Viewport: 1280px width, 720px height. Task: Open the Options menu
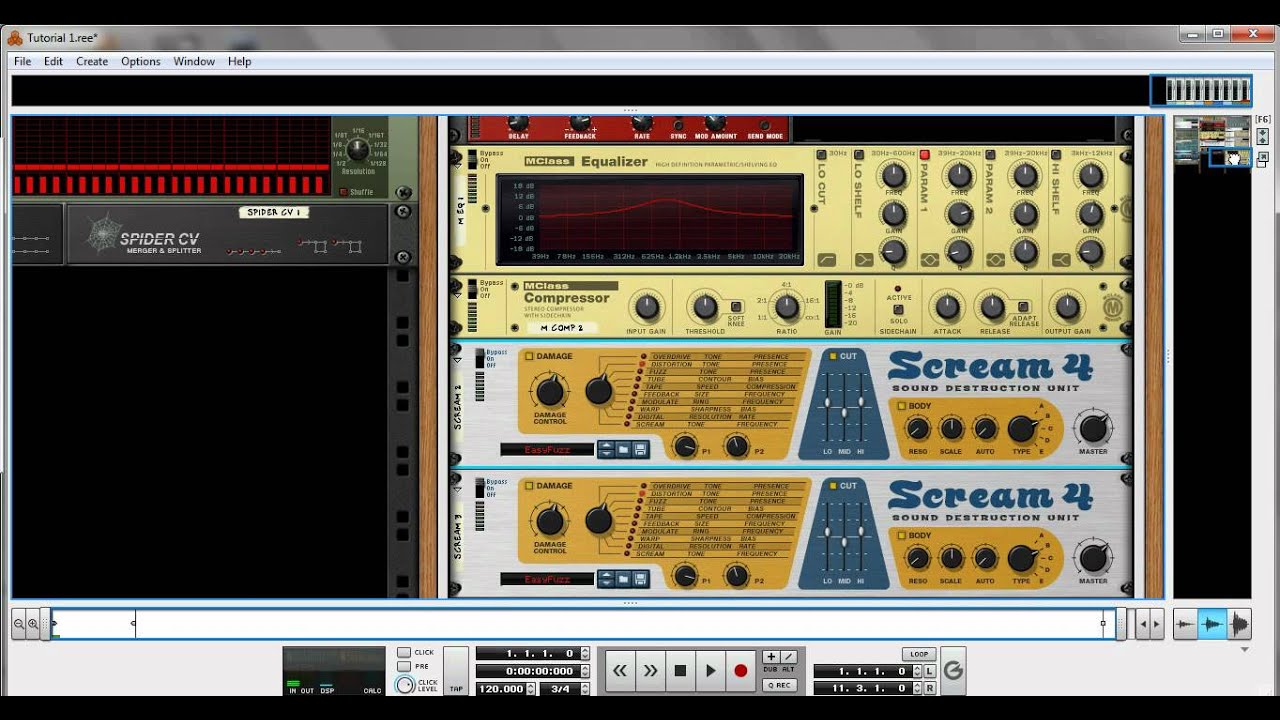(141, 61)
